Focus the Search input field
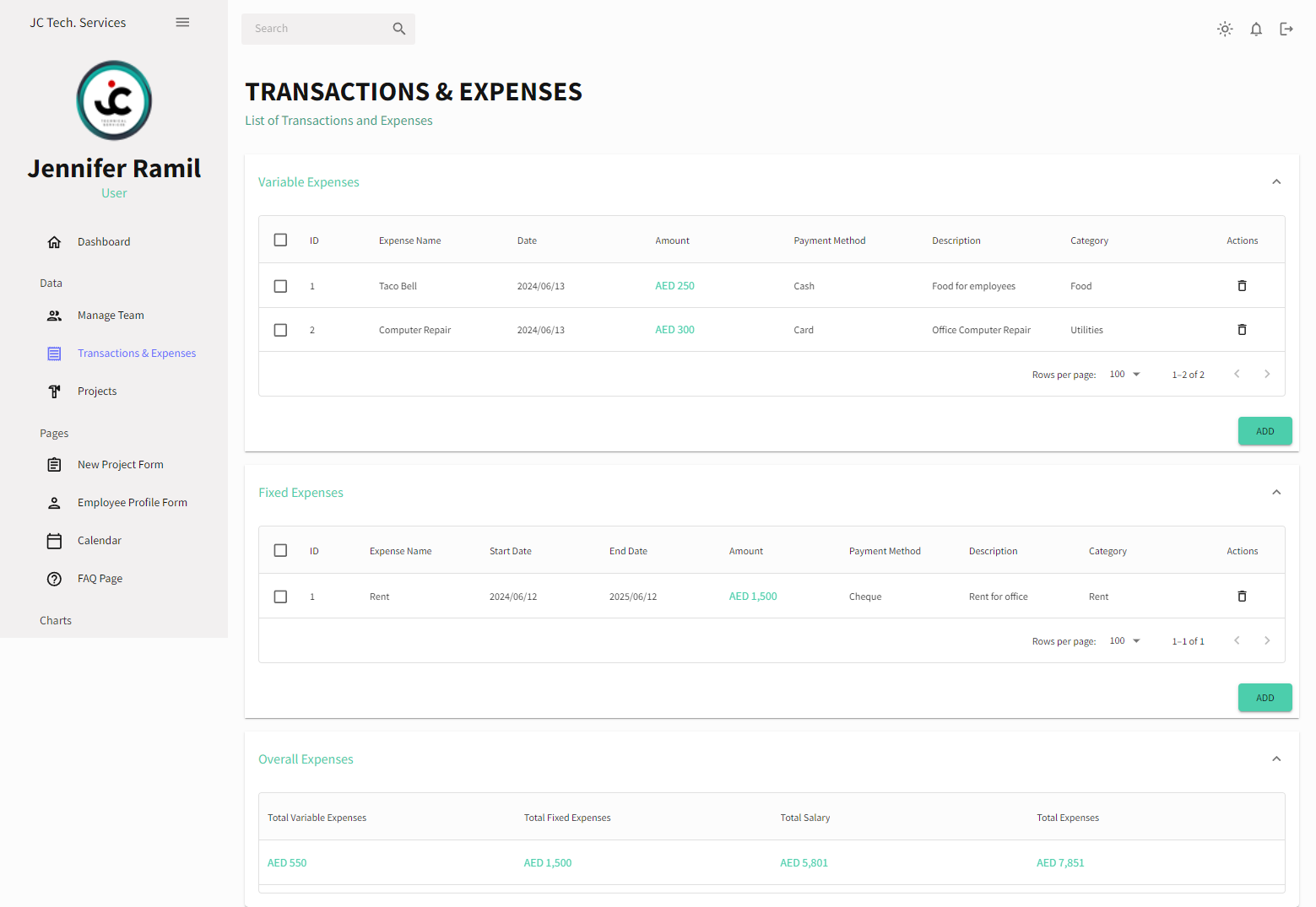 pos(317,29)
